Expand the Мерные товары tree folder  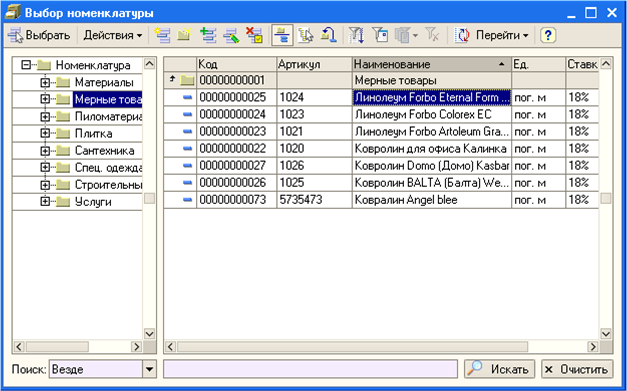[x=45, y=99]
